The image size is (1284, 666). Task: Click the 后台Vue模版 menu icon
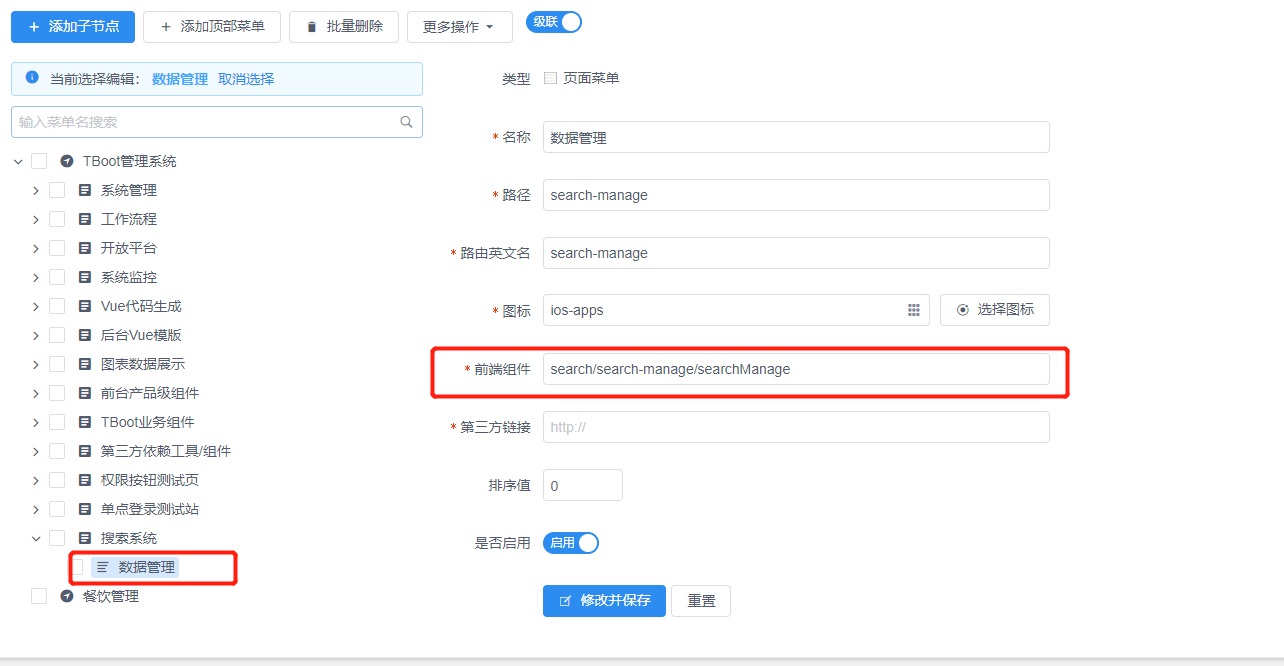click(85, 335)
